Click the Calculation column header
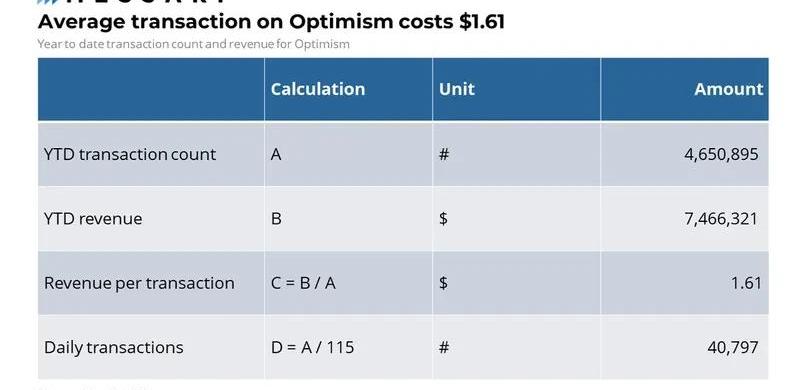The height and width of the screenshot is (390, 800). tap(318, 89)
